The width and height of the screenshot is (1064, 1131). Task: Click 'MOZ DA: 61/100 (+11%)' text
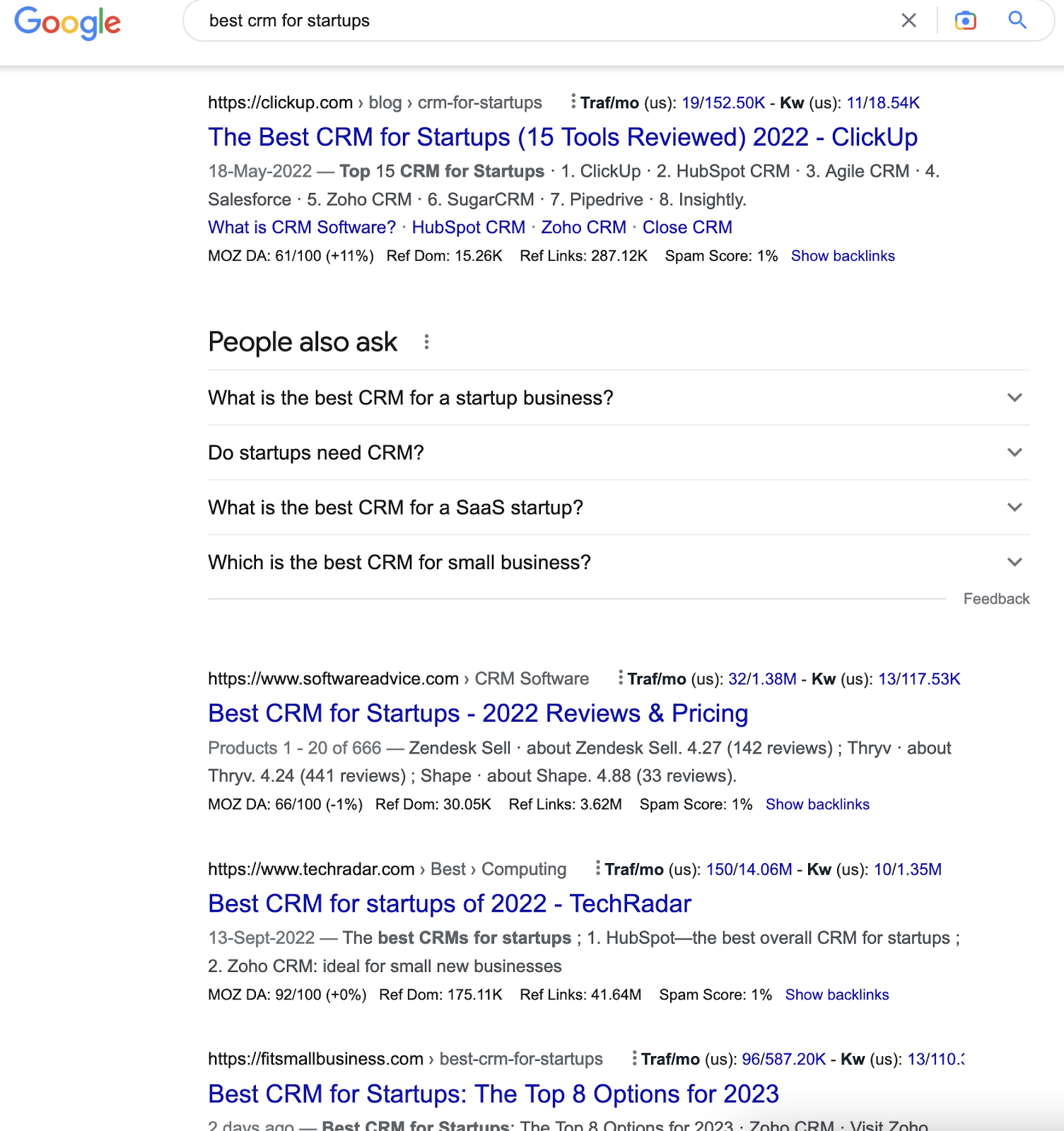pos(291,256)
